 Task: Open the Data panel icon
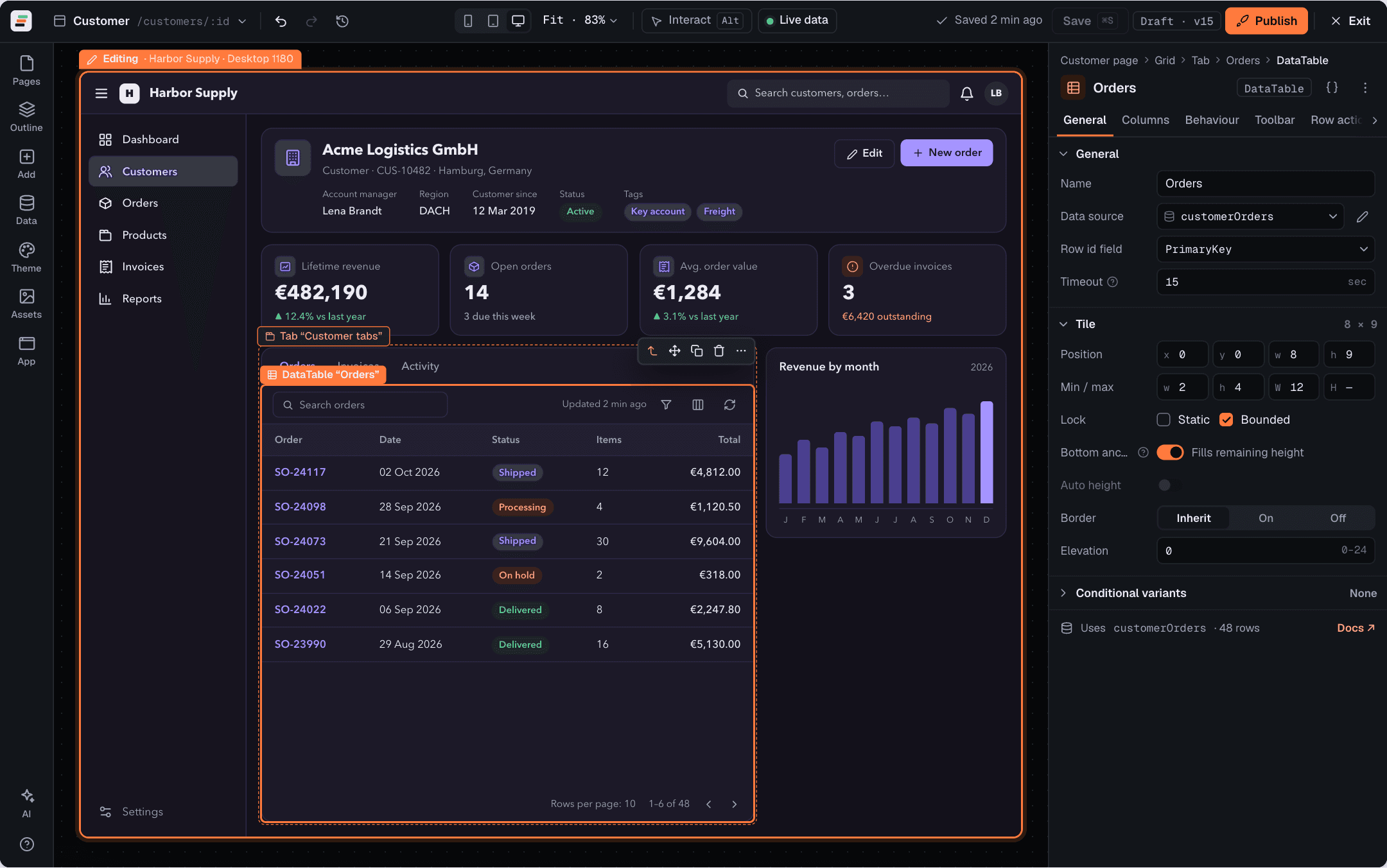[26, 210]
